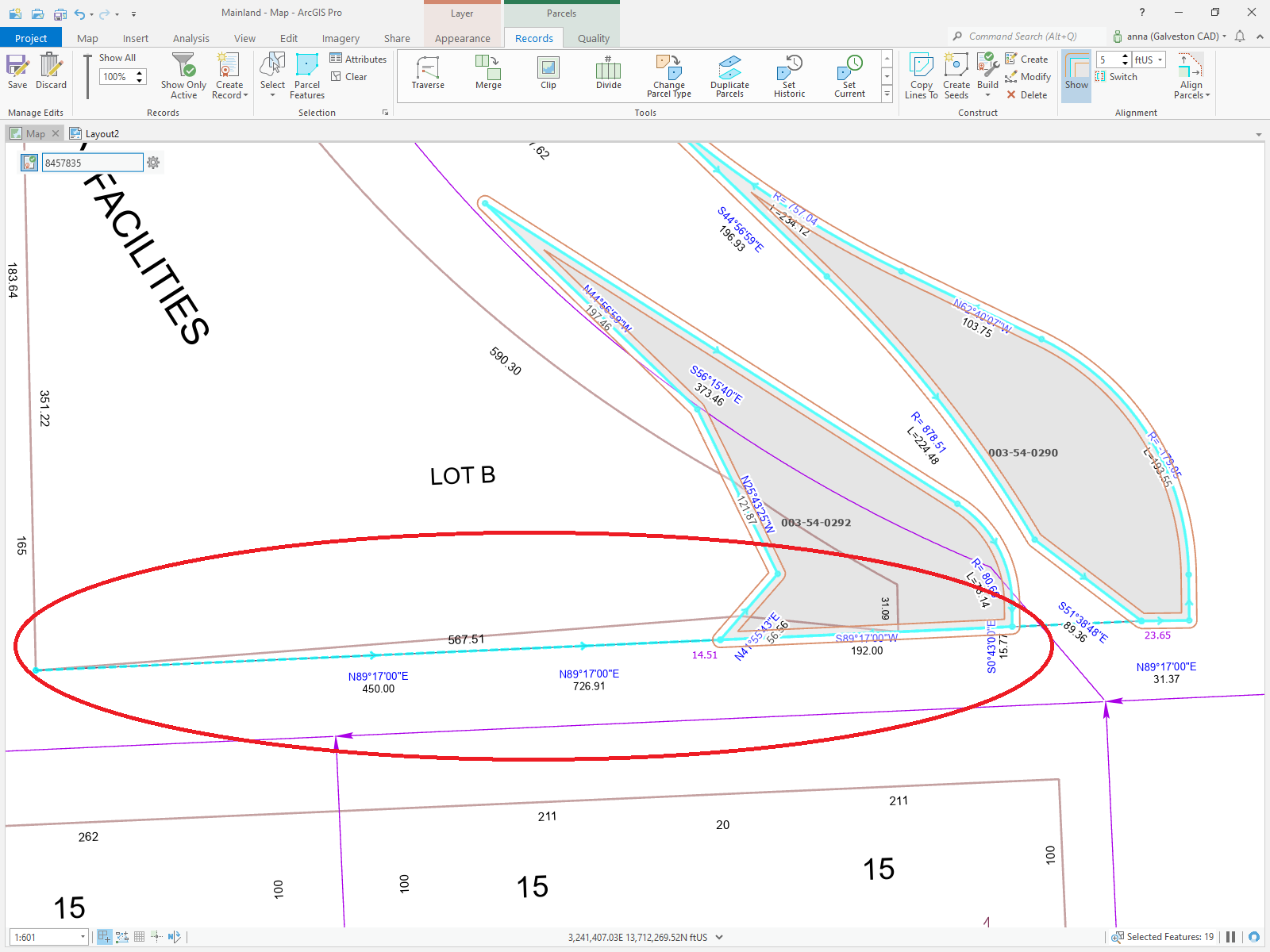Discard edits using the Discard icon
1270x952 pixels.
pos(51,71)
